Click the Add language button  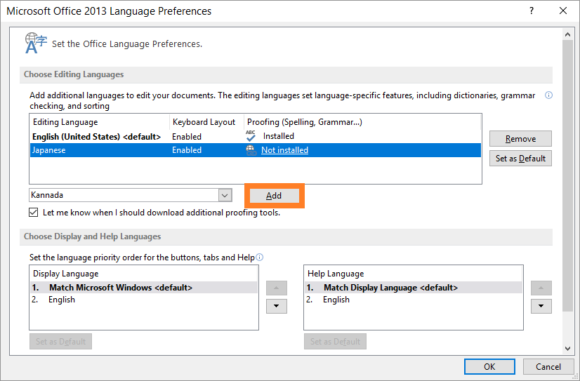point(274,196)
